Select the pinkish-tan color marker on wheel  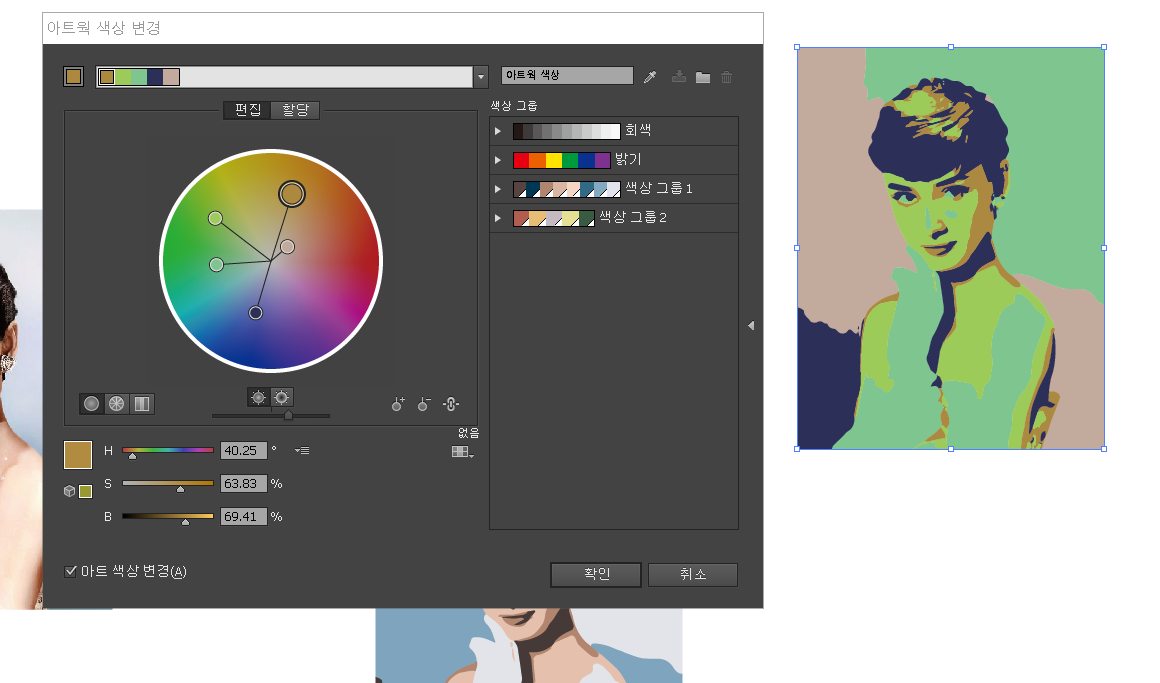[x=288, y=247]
